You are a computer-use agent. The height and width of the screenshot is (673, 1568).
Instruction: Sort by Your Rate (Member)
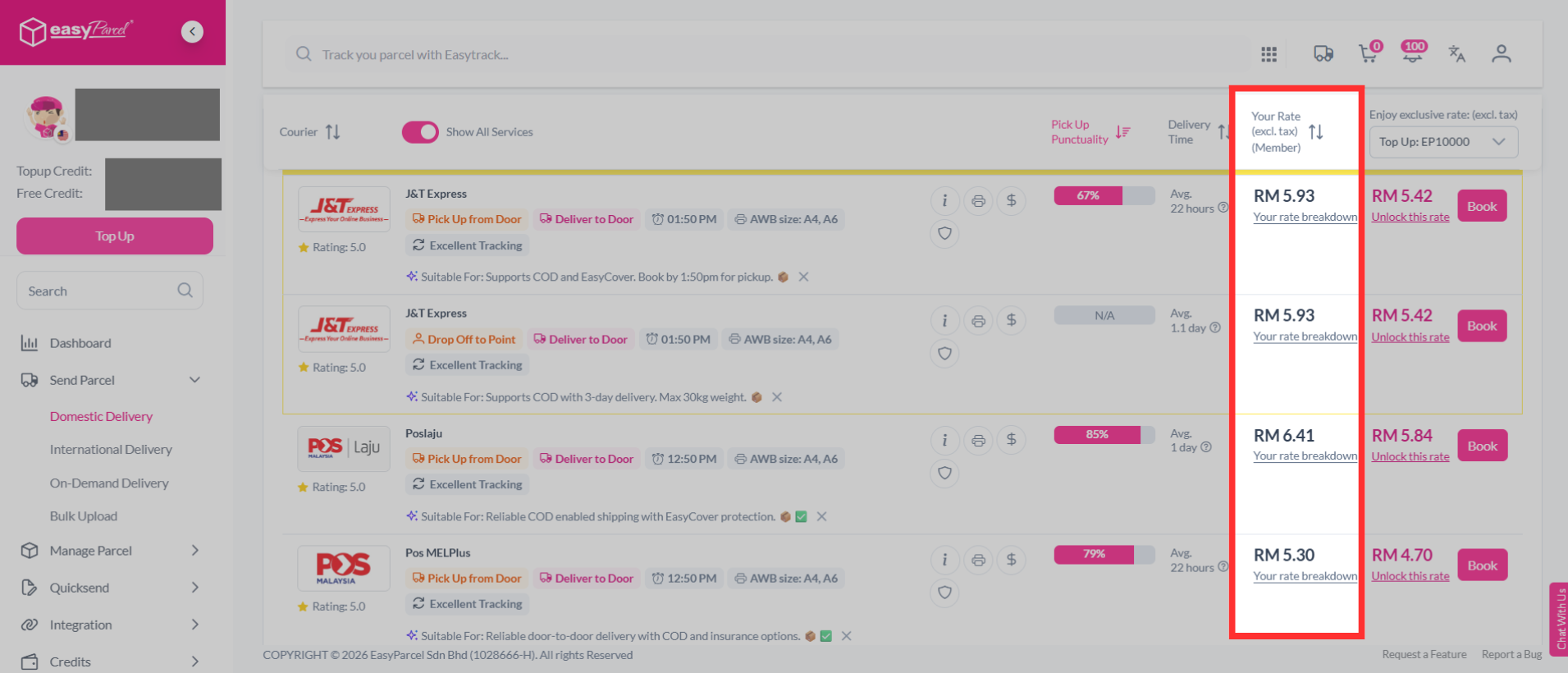click(1315, 132)
